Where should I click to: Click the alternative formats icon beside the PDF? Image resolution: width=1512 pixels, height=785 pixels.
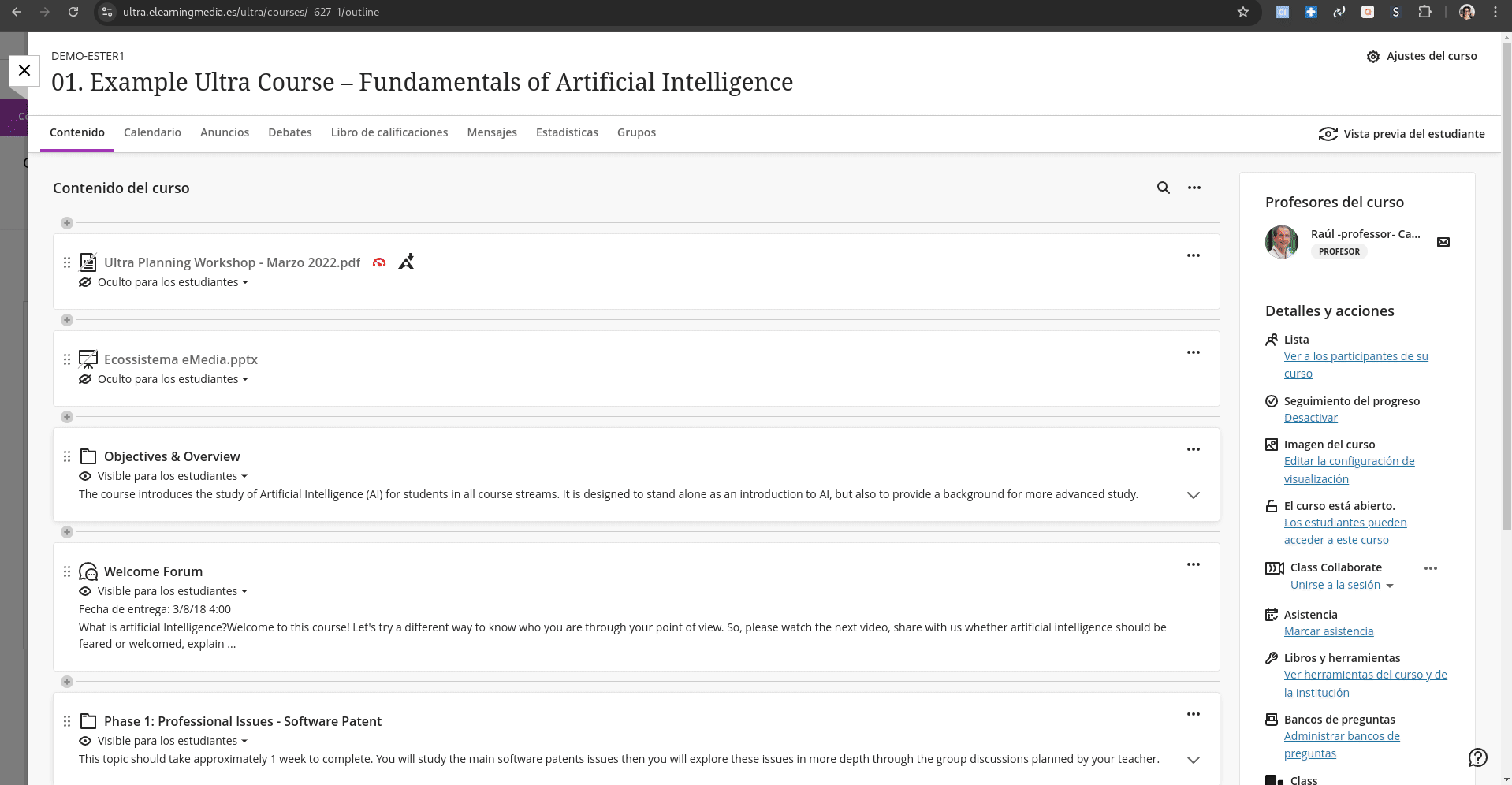coord(406,262)
